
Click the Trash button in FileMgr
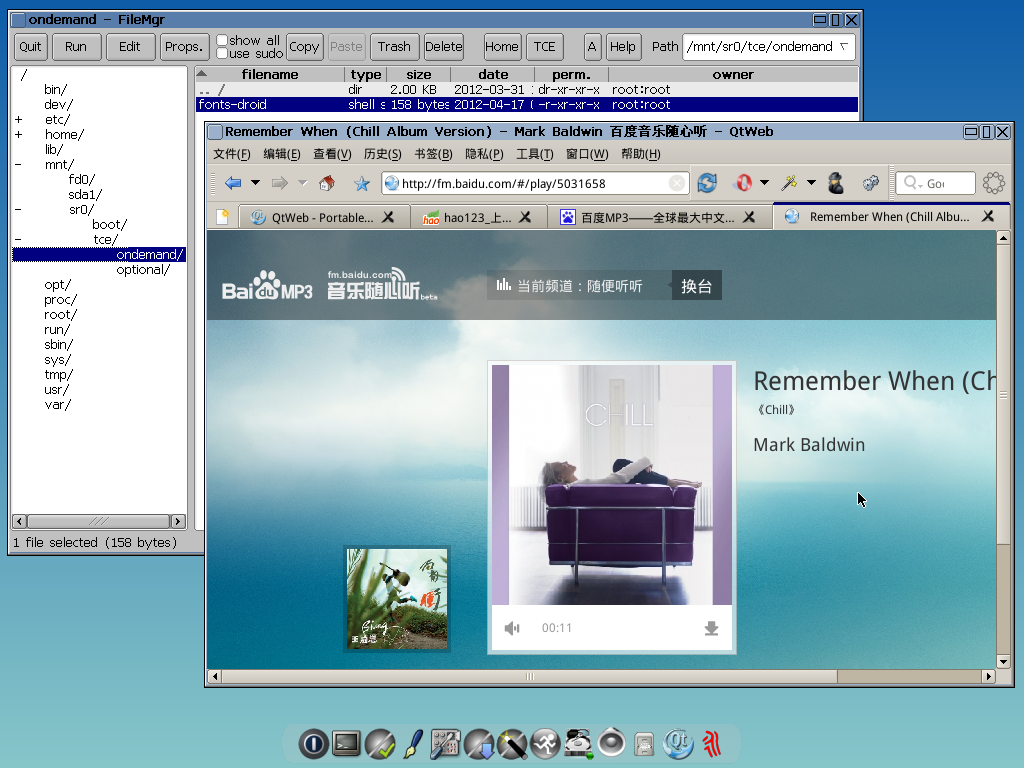394,46
